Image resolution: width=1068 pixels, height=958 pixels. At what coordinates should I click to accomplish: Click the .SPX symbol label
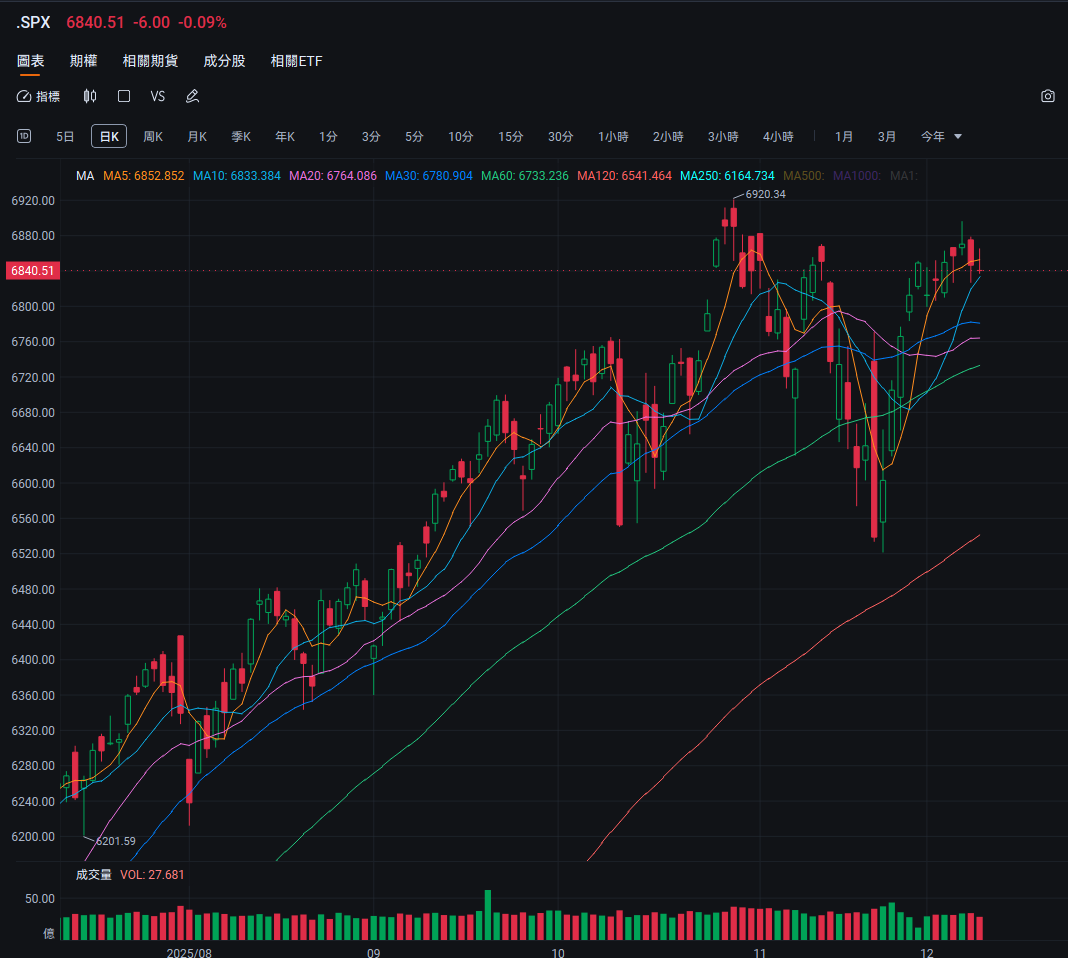pos(31,21)
